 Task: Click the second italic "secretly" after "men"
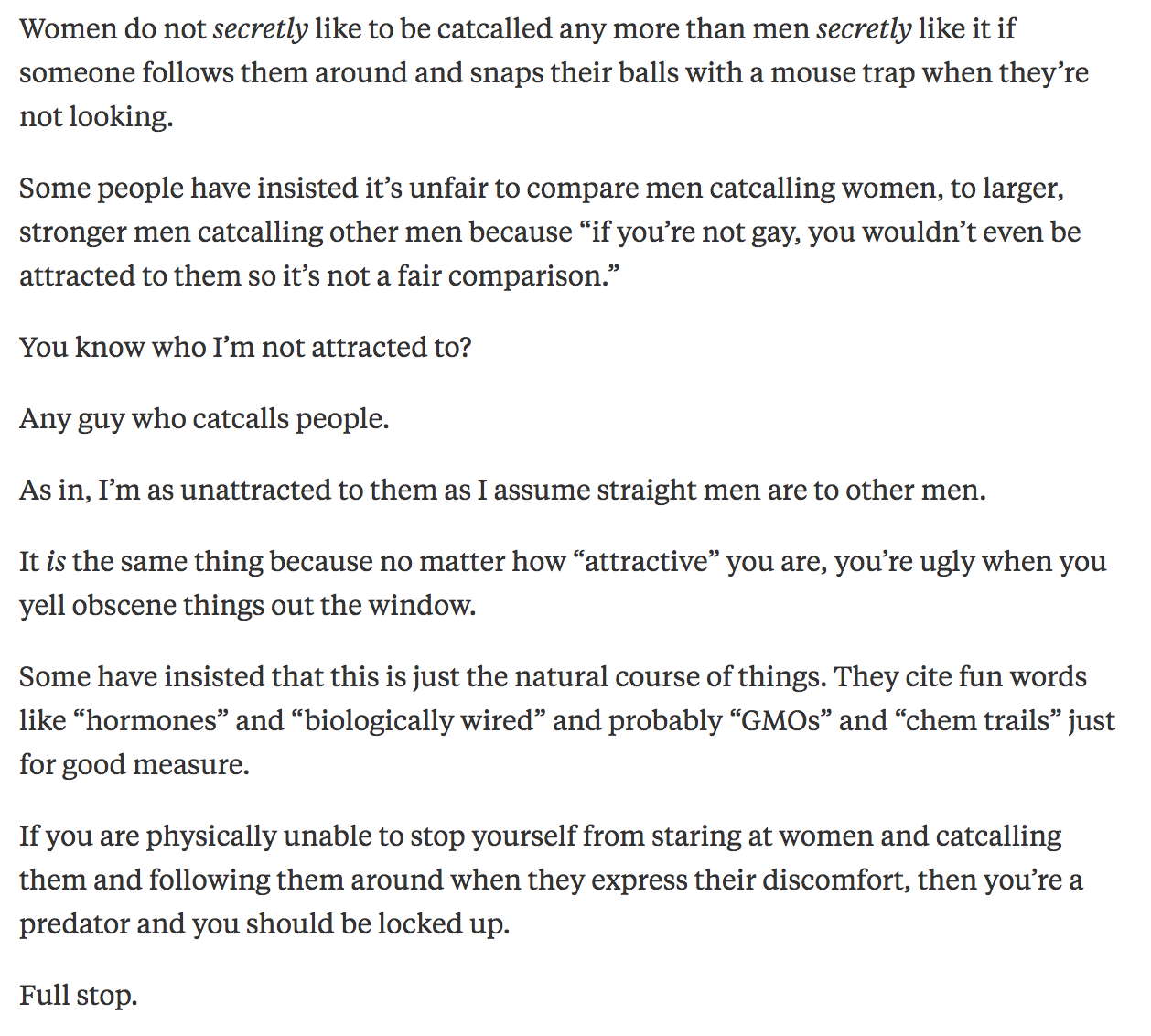tap(863, 29)
